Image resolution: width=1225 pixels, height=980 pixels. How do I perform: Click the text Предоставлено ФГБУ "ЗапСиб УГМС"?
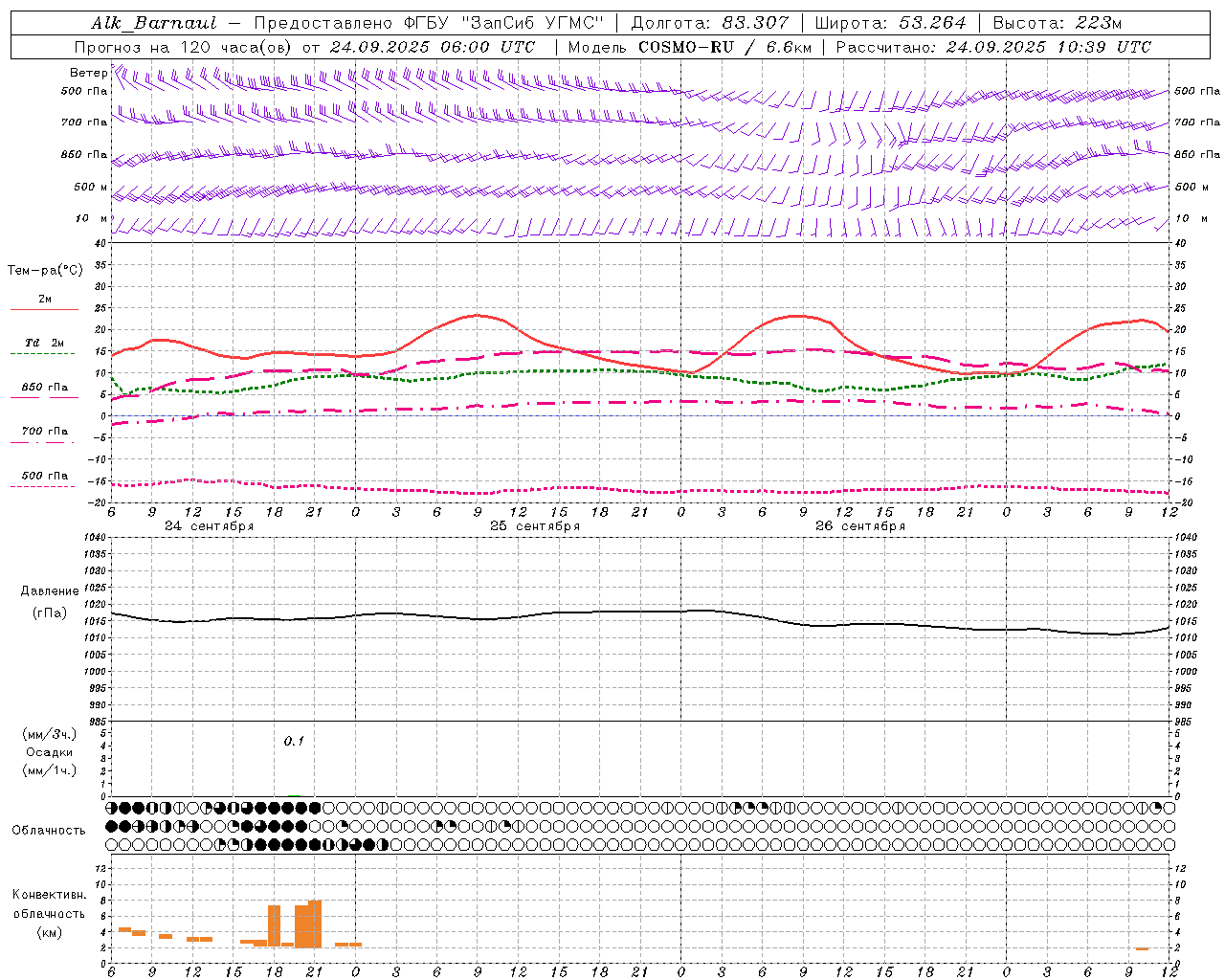point(429,23)
